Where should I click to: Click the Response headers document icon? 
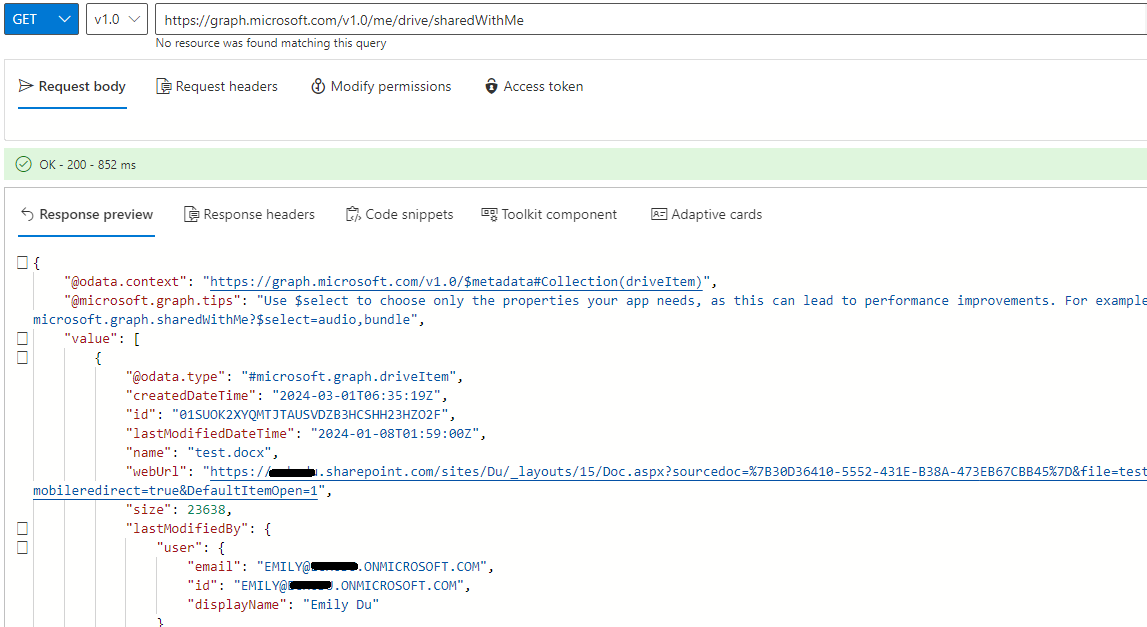click(191, 214)
